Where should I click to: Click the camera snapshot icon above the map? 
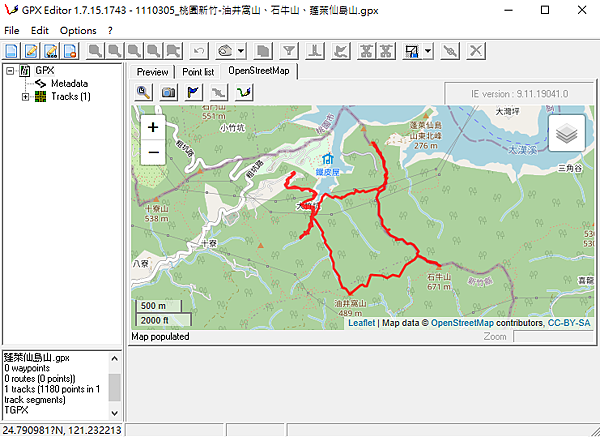(x=168, y=92)
